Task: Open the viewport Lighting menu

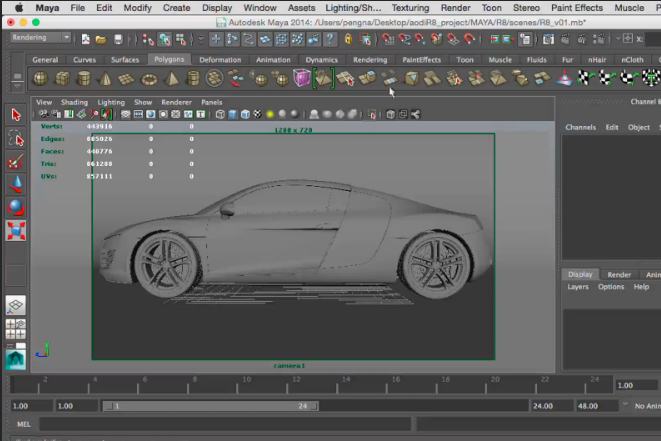Action: tap(111, 102)
